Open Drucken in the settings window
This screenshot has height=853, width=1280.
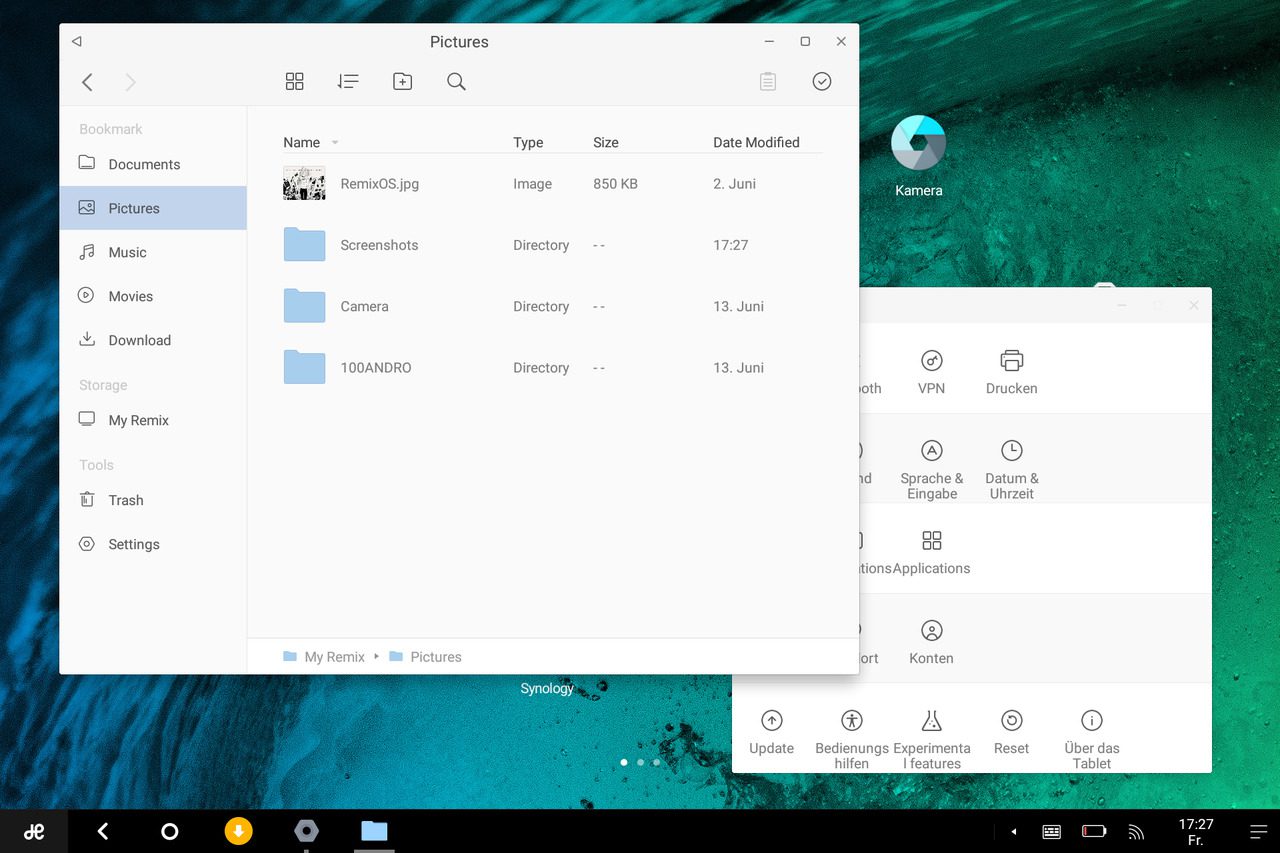pyautogui.click(x=1011, y=372)
